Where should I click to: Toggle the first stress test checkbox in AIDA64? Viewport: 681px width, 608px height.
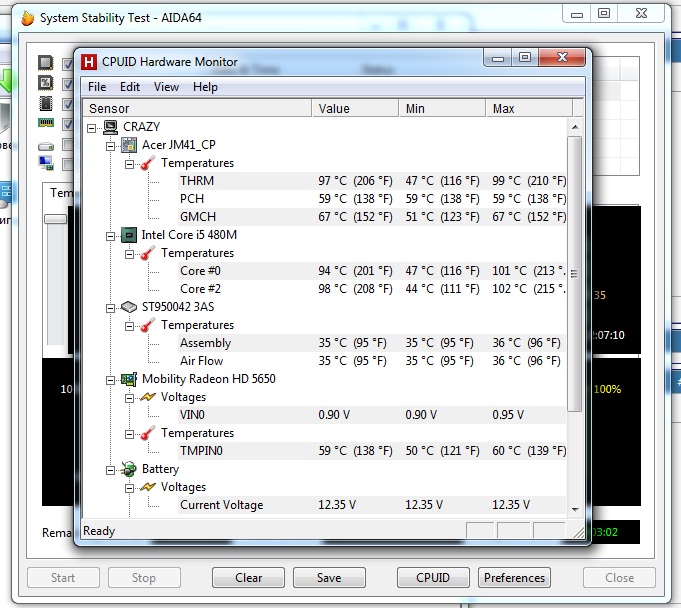pyautogui.click(x=67, y=64)
